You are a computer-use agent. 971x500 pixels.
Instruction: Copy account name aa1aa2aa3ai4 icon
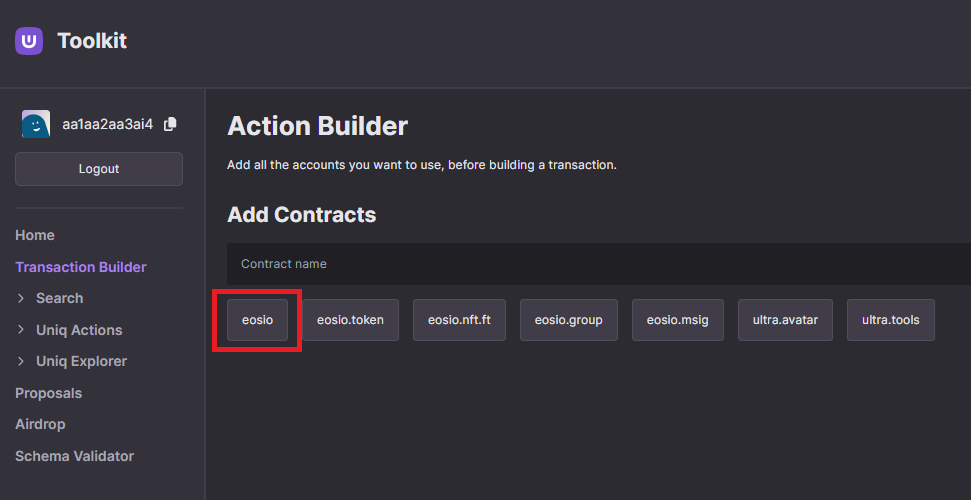click(170, 125)
